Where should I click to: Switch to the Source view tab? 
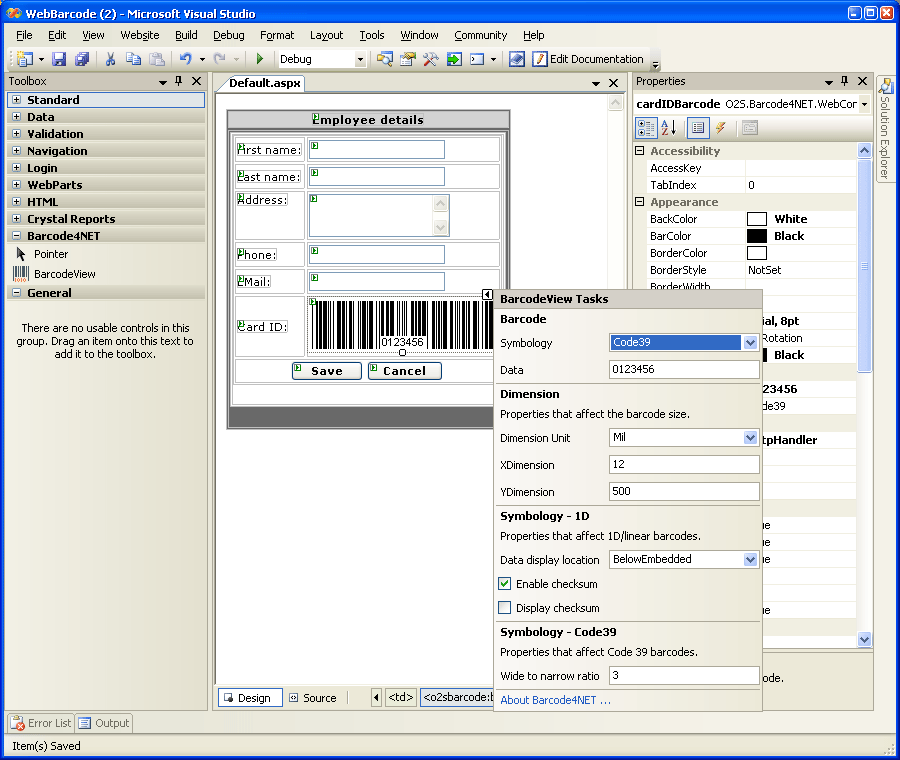[x=312, y=698]
